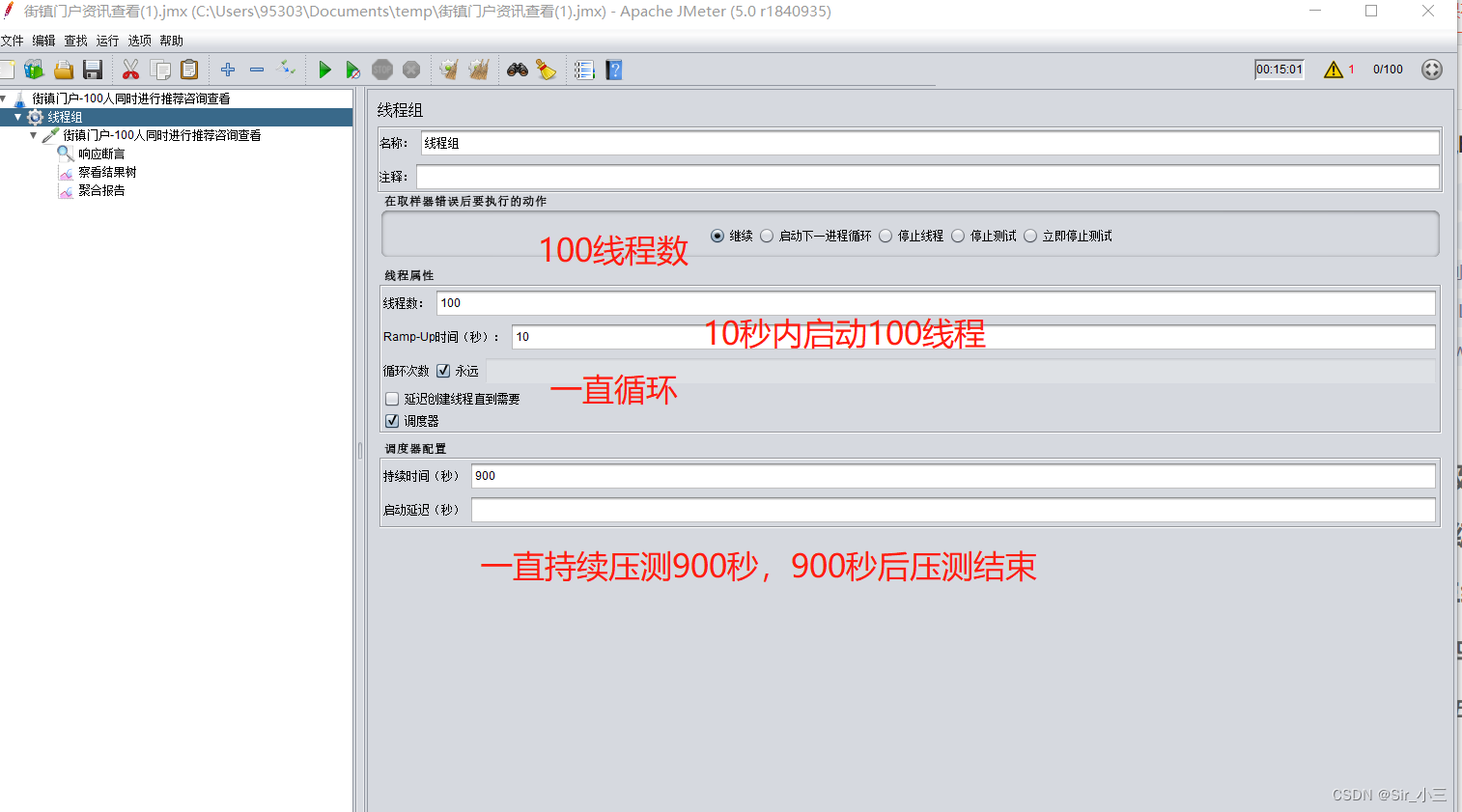
Task: Uncheck the 永远 loop checkbox
Action: 443,371
